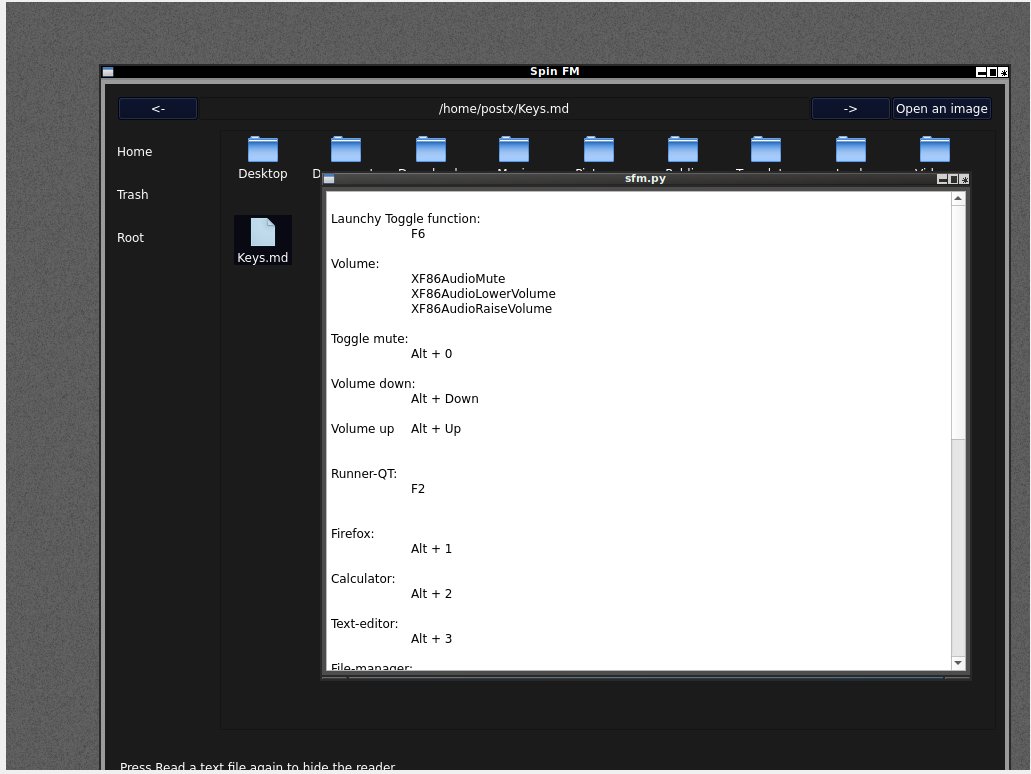The image size is (1031, 774).
Task: Open the Spin FM window menu icon
Action: click(x=108, y=72)
